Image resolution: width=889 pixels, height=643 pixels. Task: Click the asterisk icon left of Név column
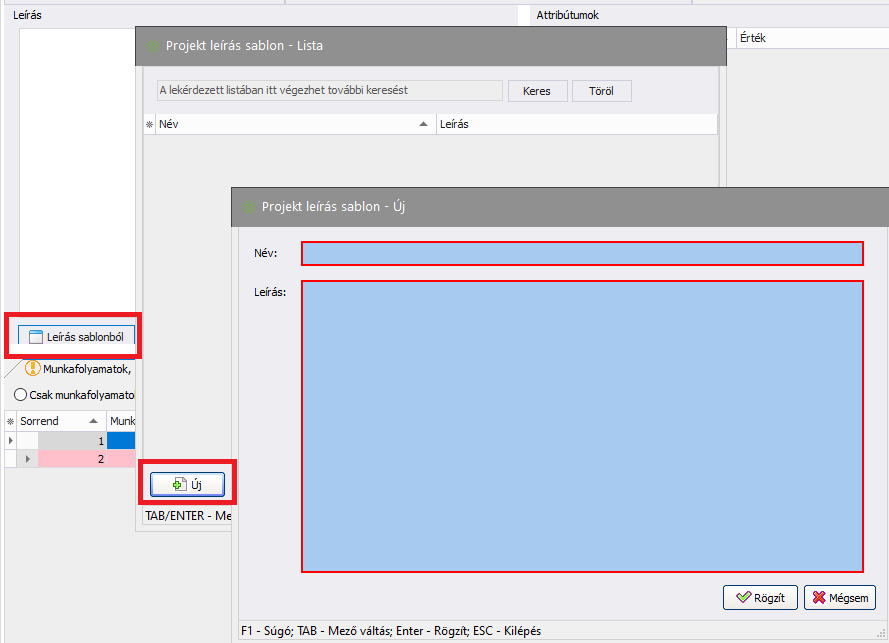(x=150, y=125)
